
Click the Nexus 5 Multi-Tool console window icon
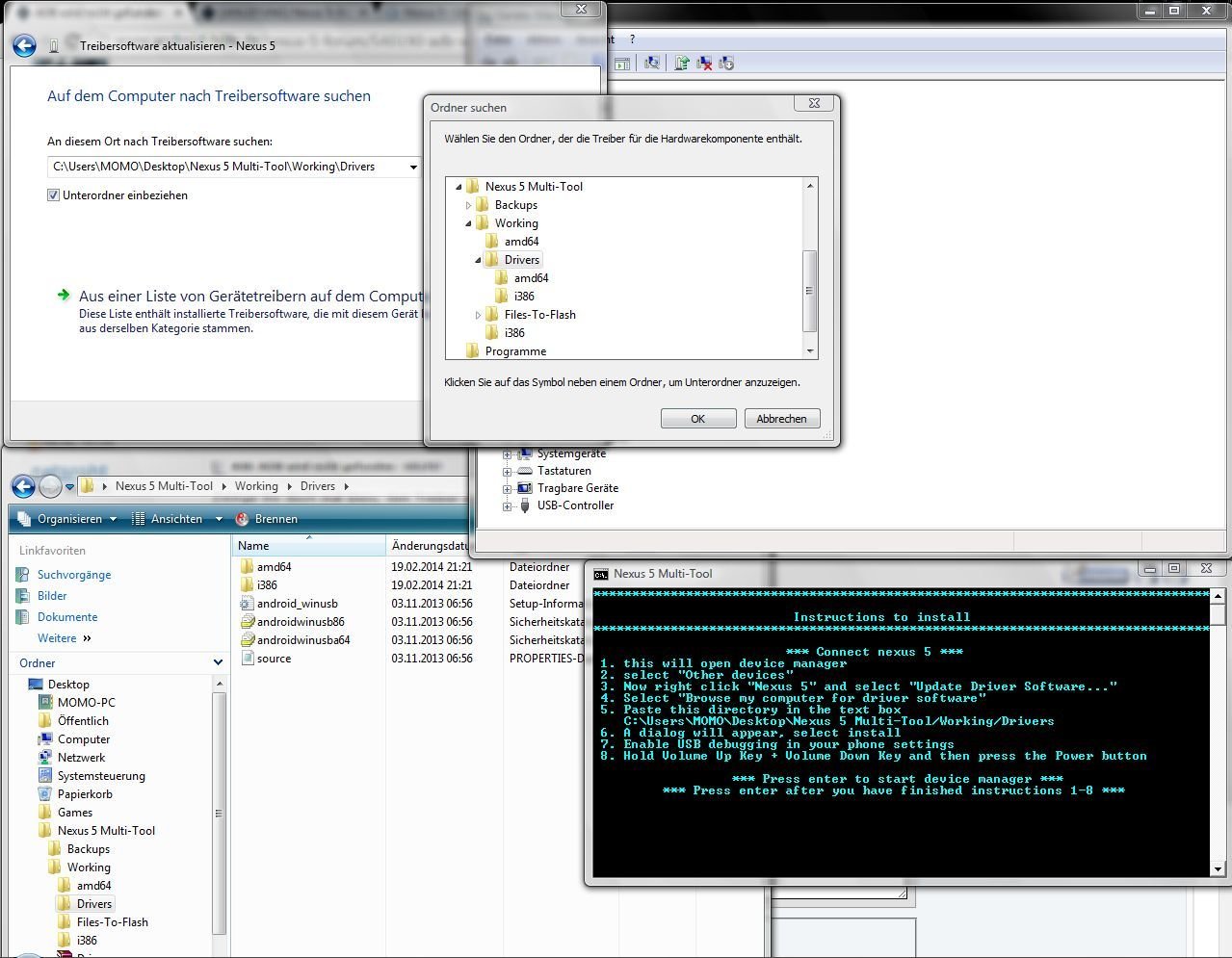pos(601,574)
